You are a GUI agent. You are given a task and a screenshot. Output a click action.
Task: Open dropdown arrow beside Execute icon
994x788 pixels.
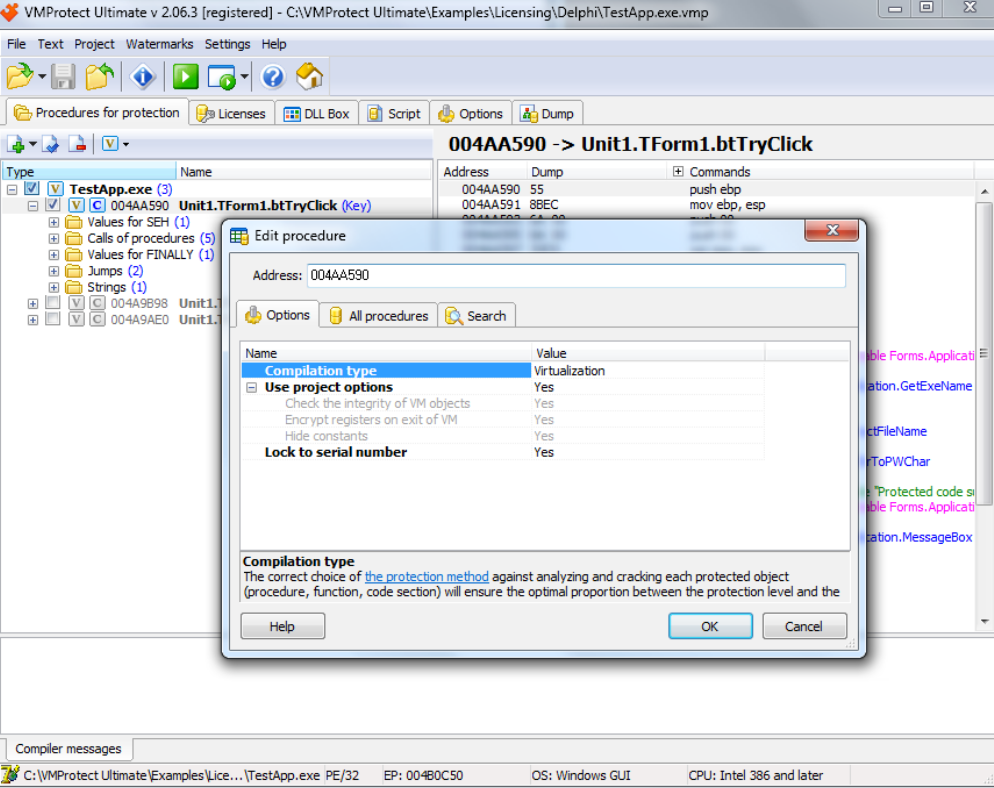pyautogui.click(x=244, y=77)
